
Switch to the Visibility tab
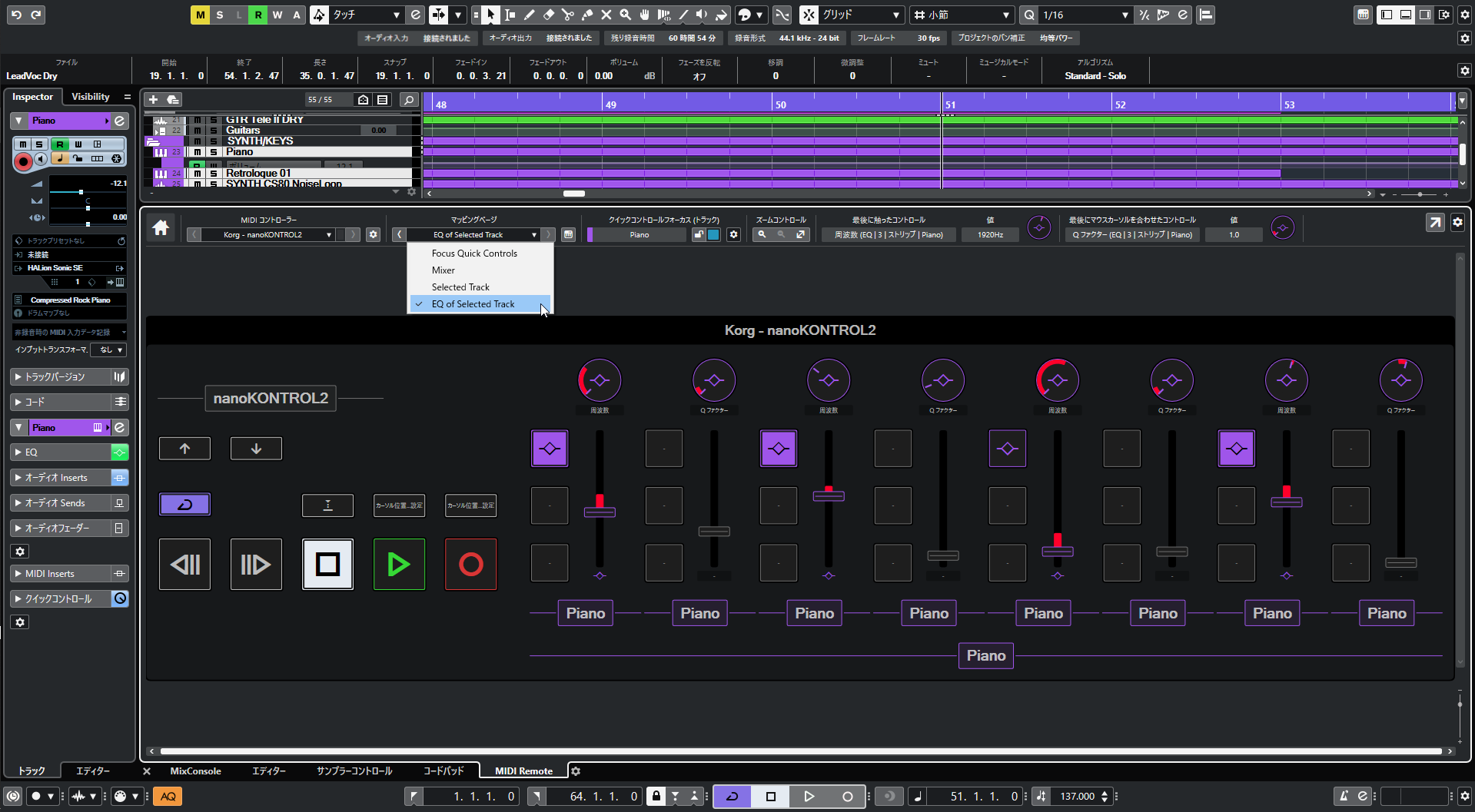[91, 97]
